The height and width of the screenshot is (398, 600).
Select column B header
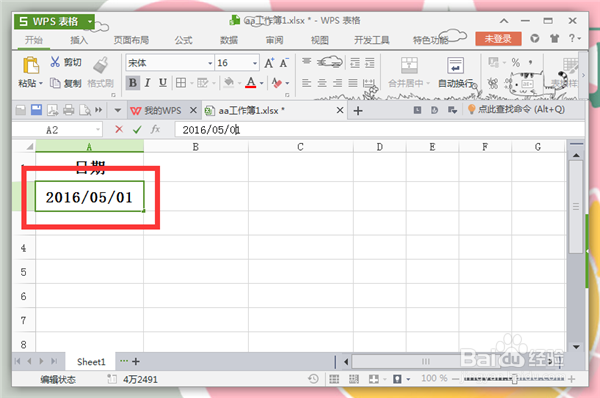(x=196, y=147)
